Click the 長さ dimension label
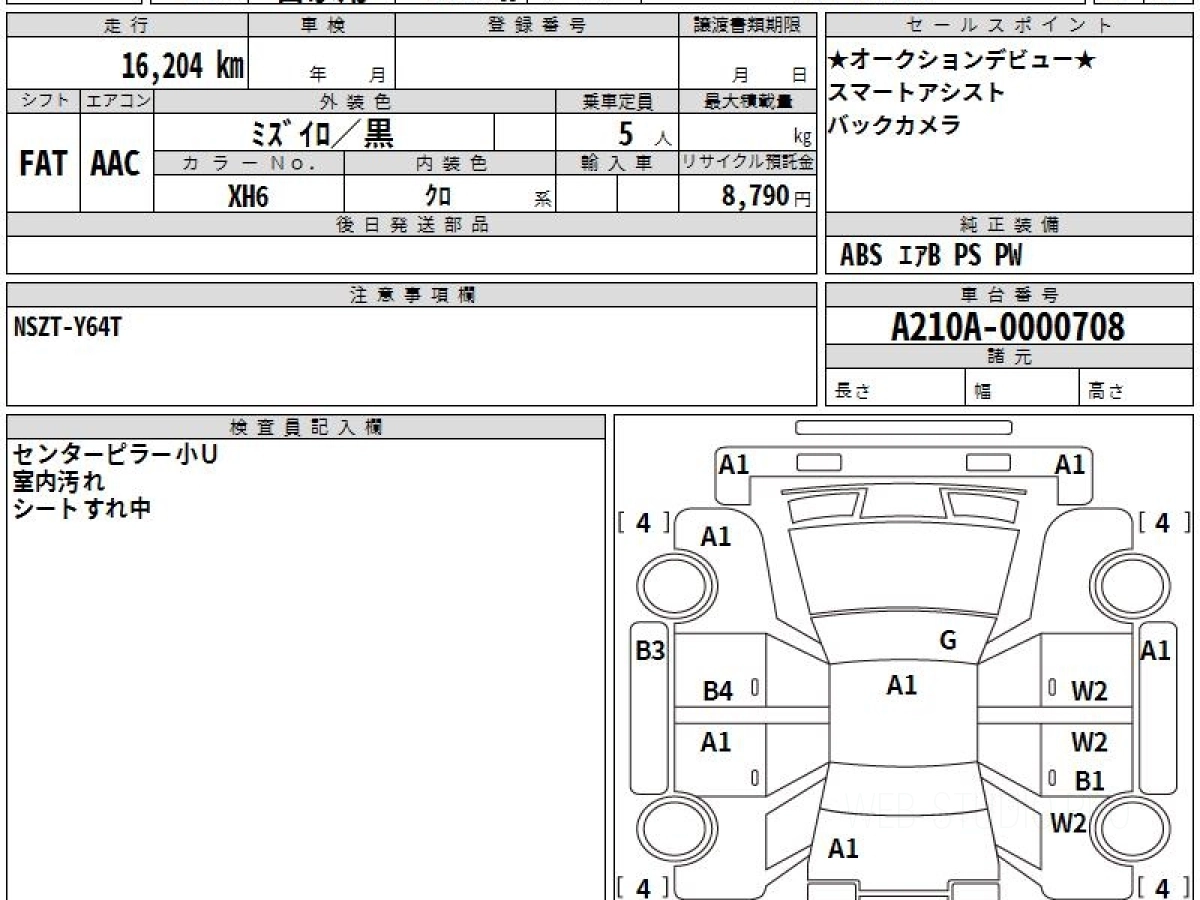The image size is (1200, 900). click(852, 392)
